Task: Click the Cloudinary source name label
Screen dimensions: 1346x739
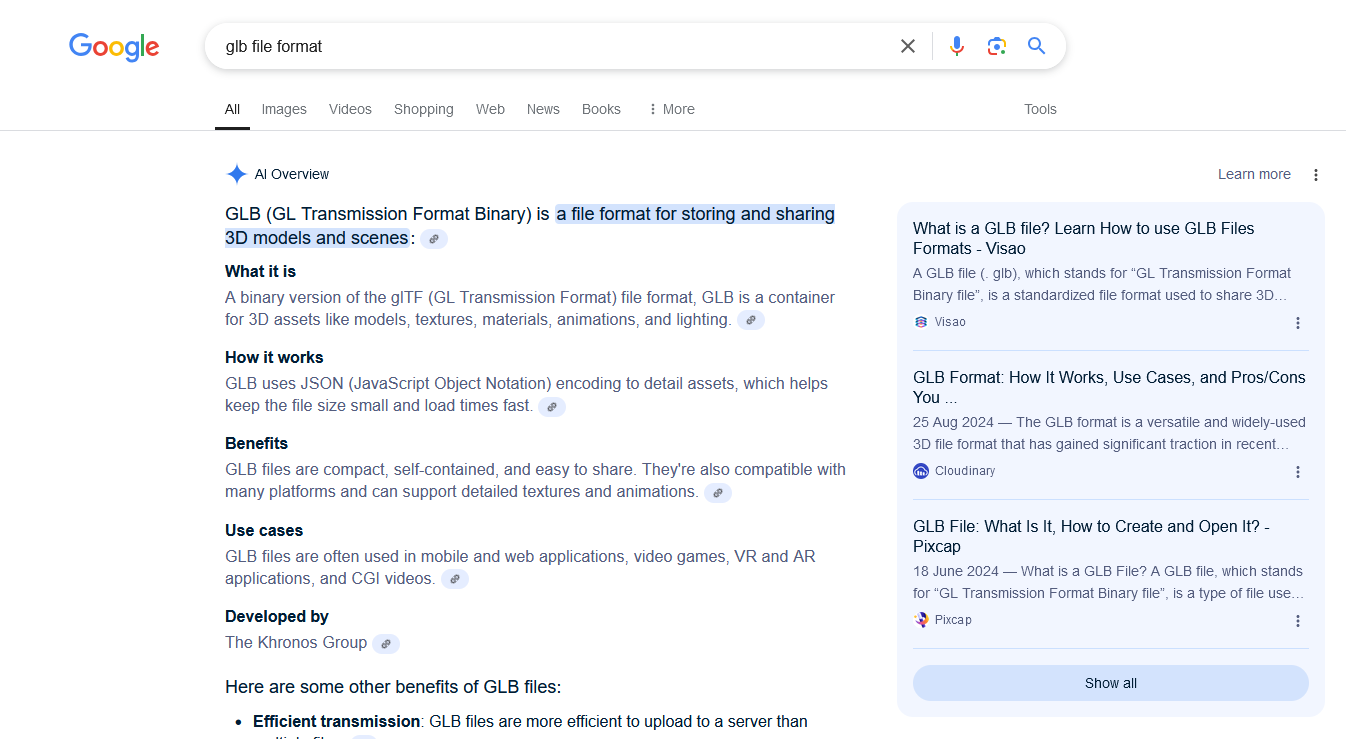Action: [x=965, y=471]
